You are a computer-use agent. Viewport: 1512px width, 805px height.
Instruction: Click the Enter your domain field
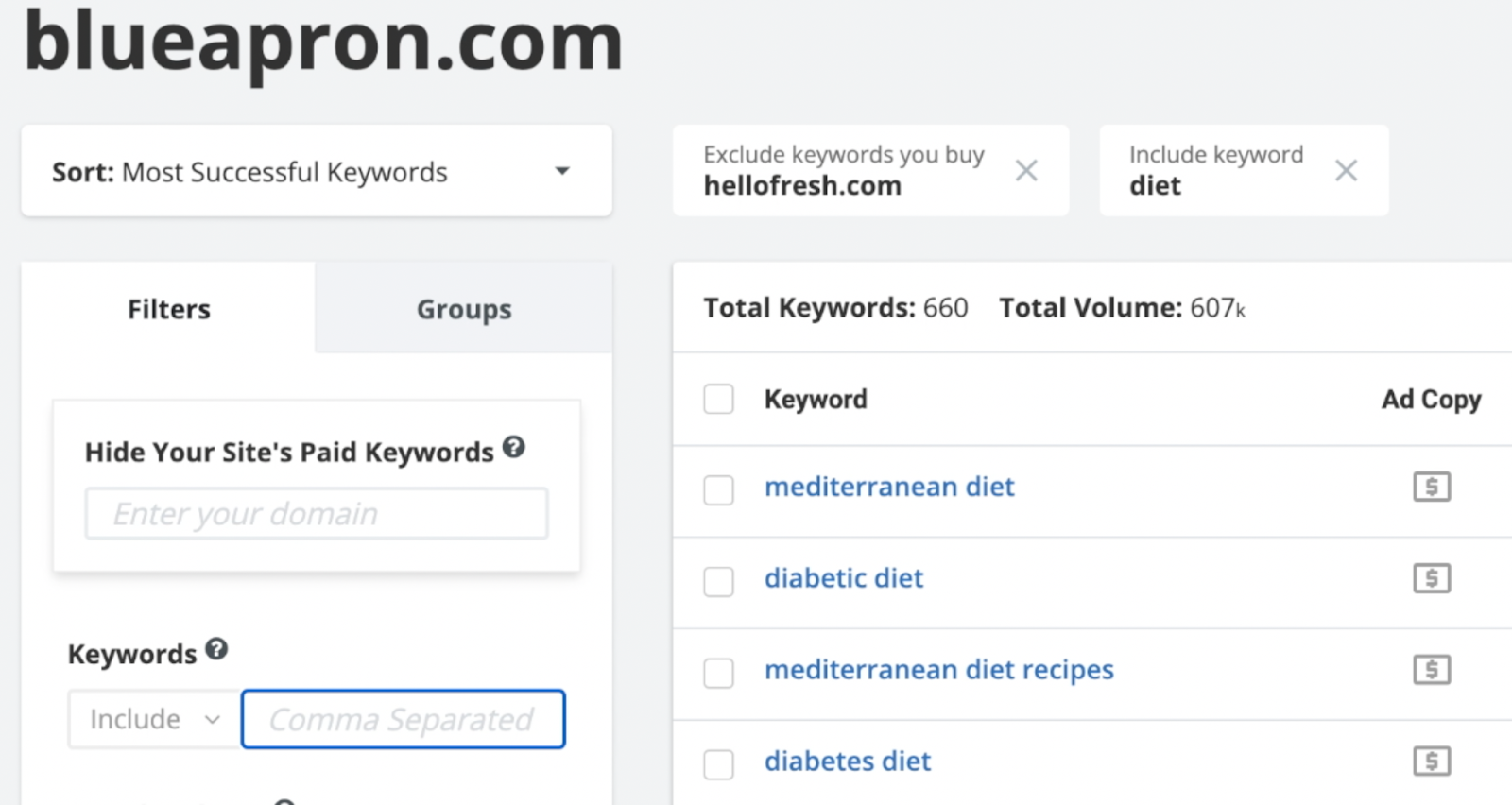click(x=317, y=514)
